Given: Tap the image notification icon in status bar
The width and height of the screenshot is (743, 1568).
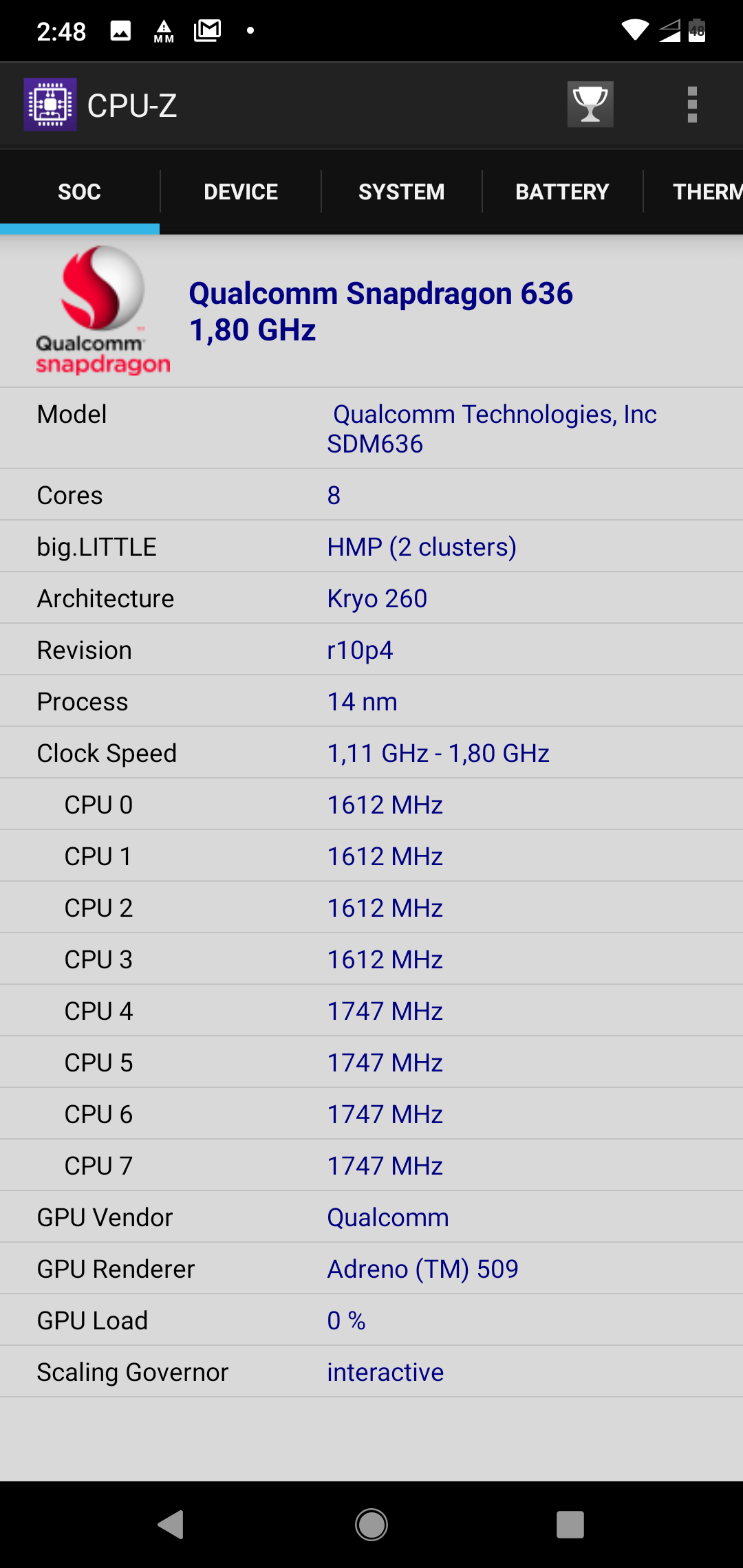Looking at the screenshot, I should coord(120,30).
